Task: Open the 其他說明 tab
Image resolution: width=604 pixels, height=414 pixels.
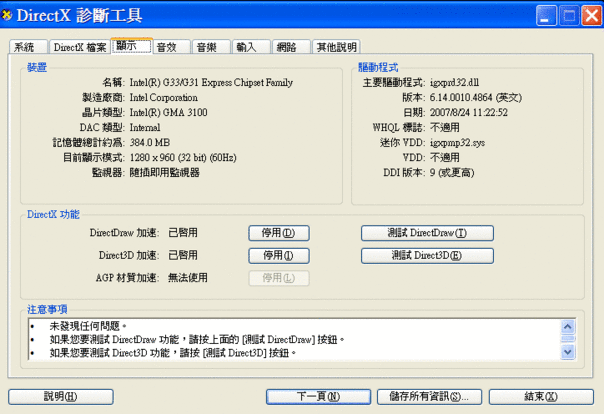Action: click(x=336, y=47)
